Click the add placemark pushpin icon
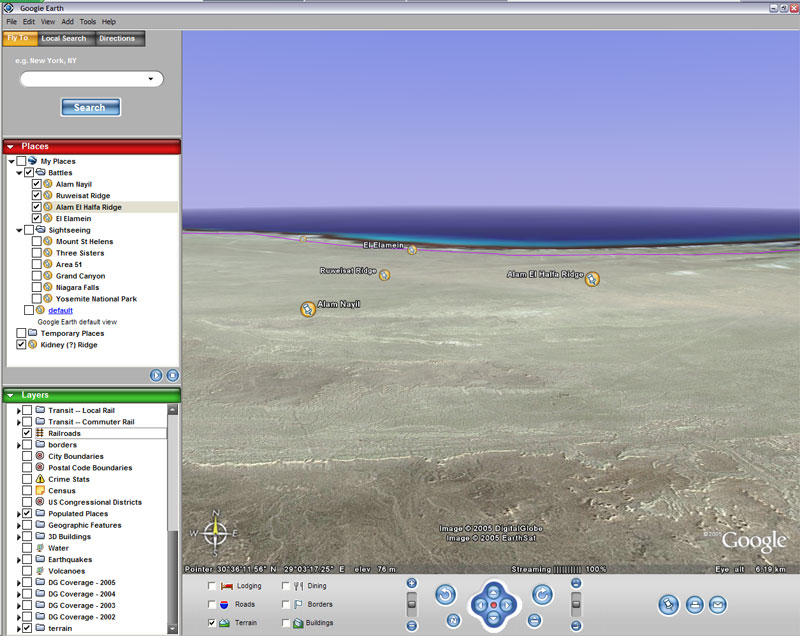The height and width of the screenshot is (636, 800). [x=669, y=604]
